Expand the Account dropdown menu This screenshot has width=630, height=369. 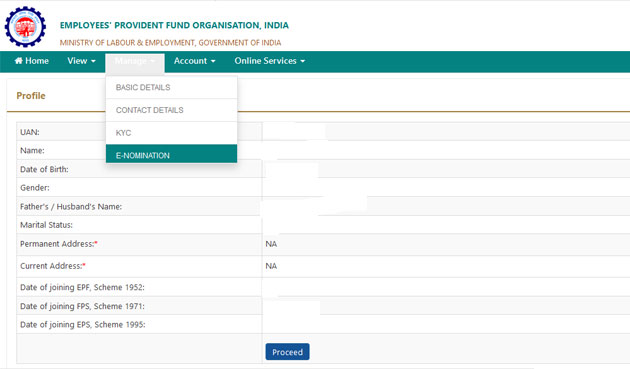(x=194, y=61)
